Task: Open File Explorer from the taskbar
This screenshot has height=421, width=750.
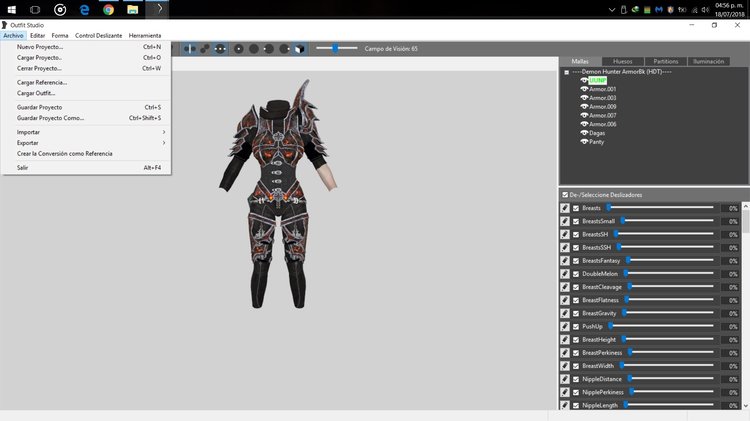Action: click(x=132, y=10)
